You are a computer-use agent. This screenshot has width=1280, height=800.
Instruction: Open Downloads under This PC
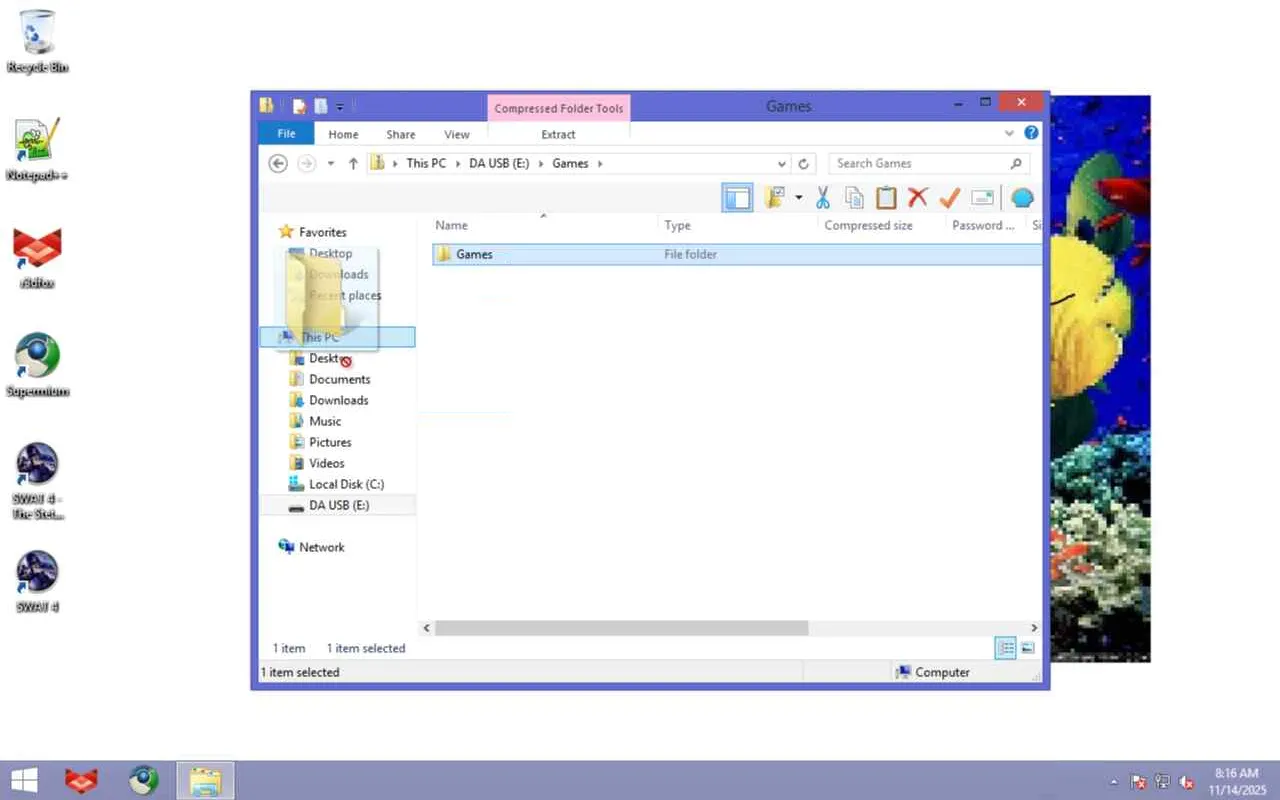tap(339, 400)
